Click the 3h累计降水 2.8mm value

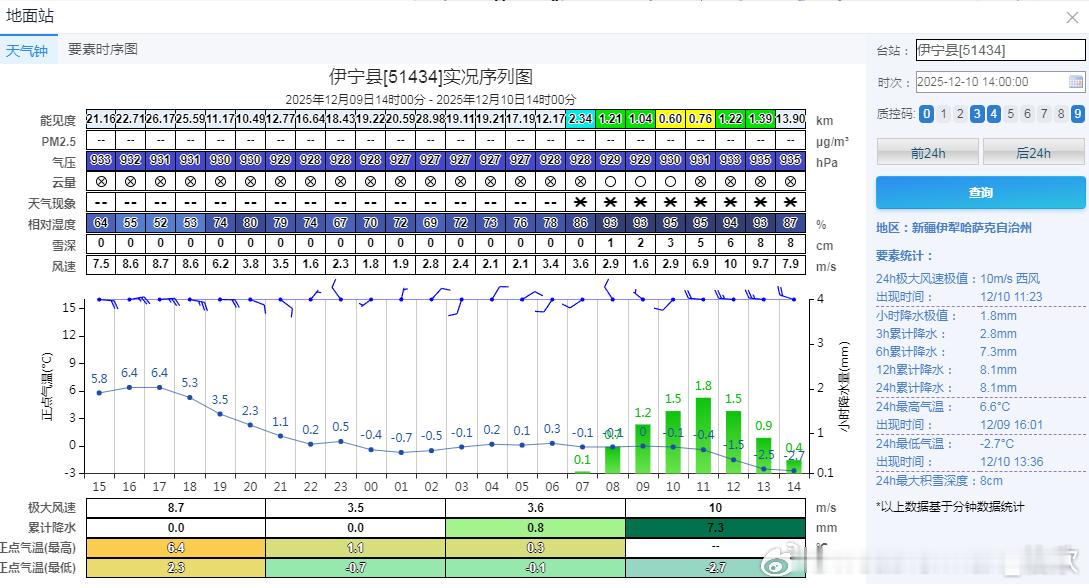coord(998,333)
